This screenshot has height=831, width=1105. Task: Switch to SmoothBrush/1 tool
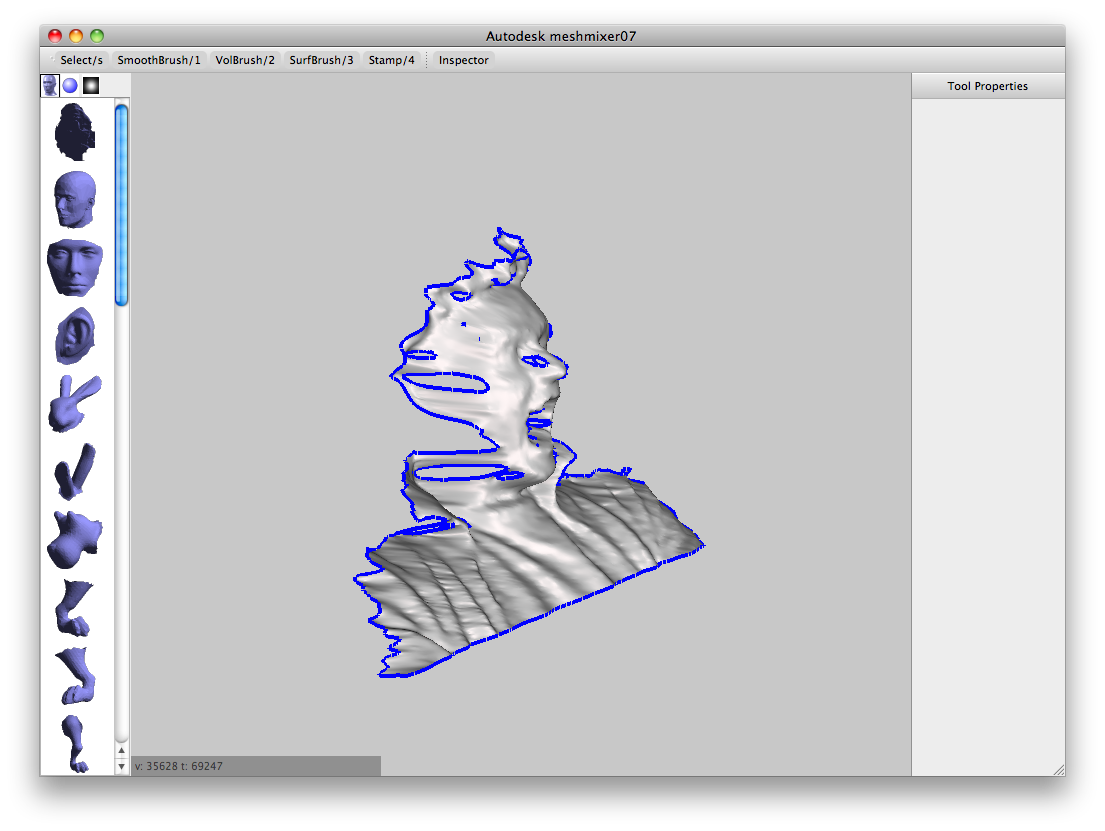(x=159, y=60)
